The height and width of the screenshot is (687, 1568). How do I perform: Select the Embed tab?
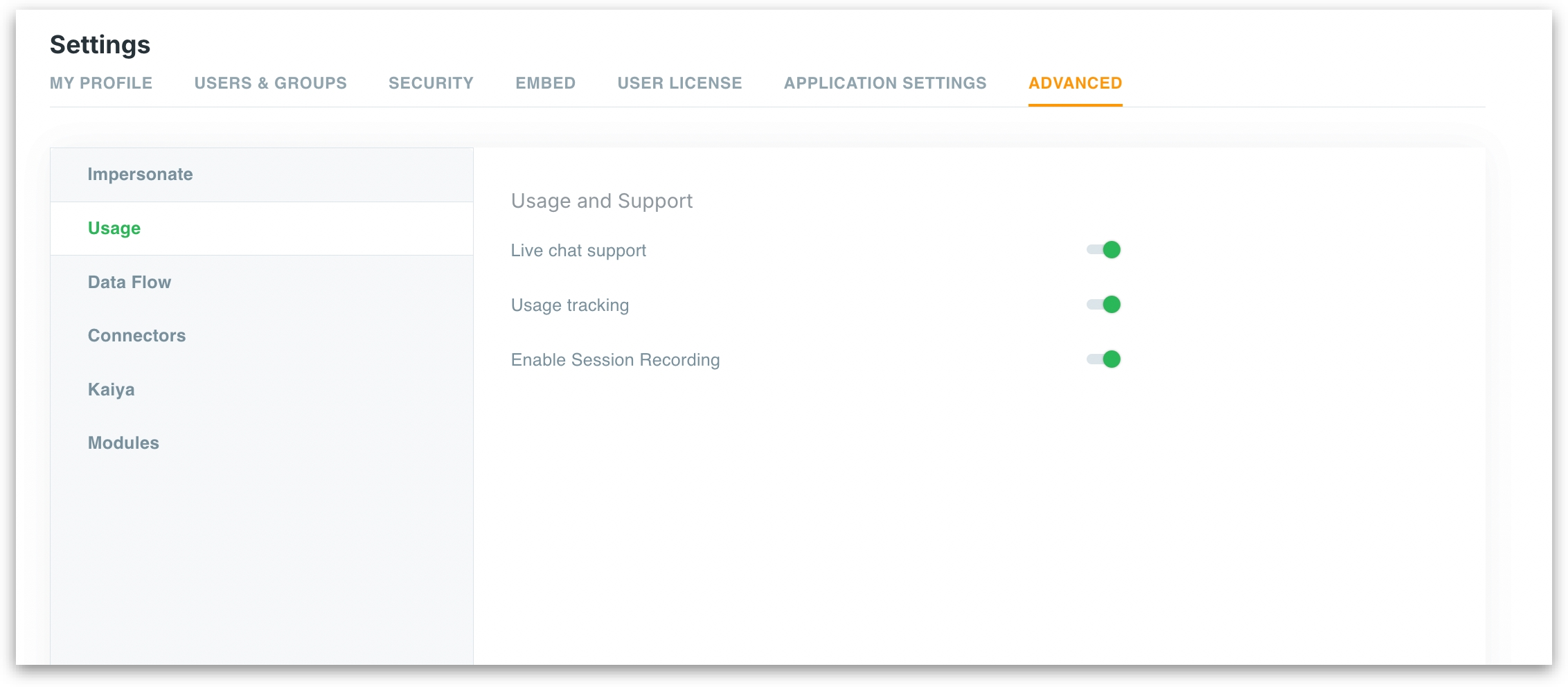click(545, 83)
